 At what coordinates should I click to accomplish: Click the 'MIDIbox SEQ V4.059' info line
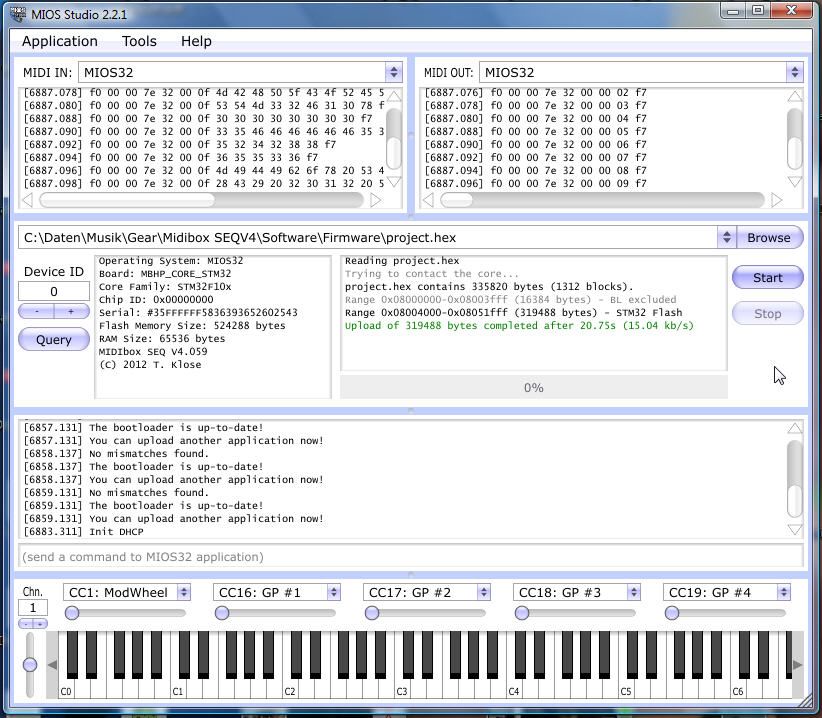click(x=153, y=352)
